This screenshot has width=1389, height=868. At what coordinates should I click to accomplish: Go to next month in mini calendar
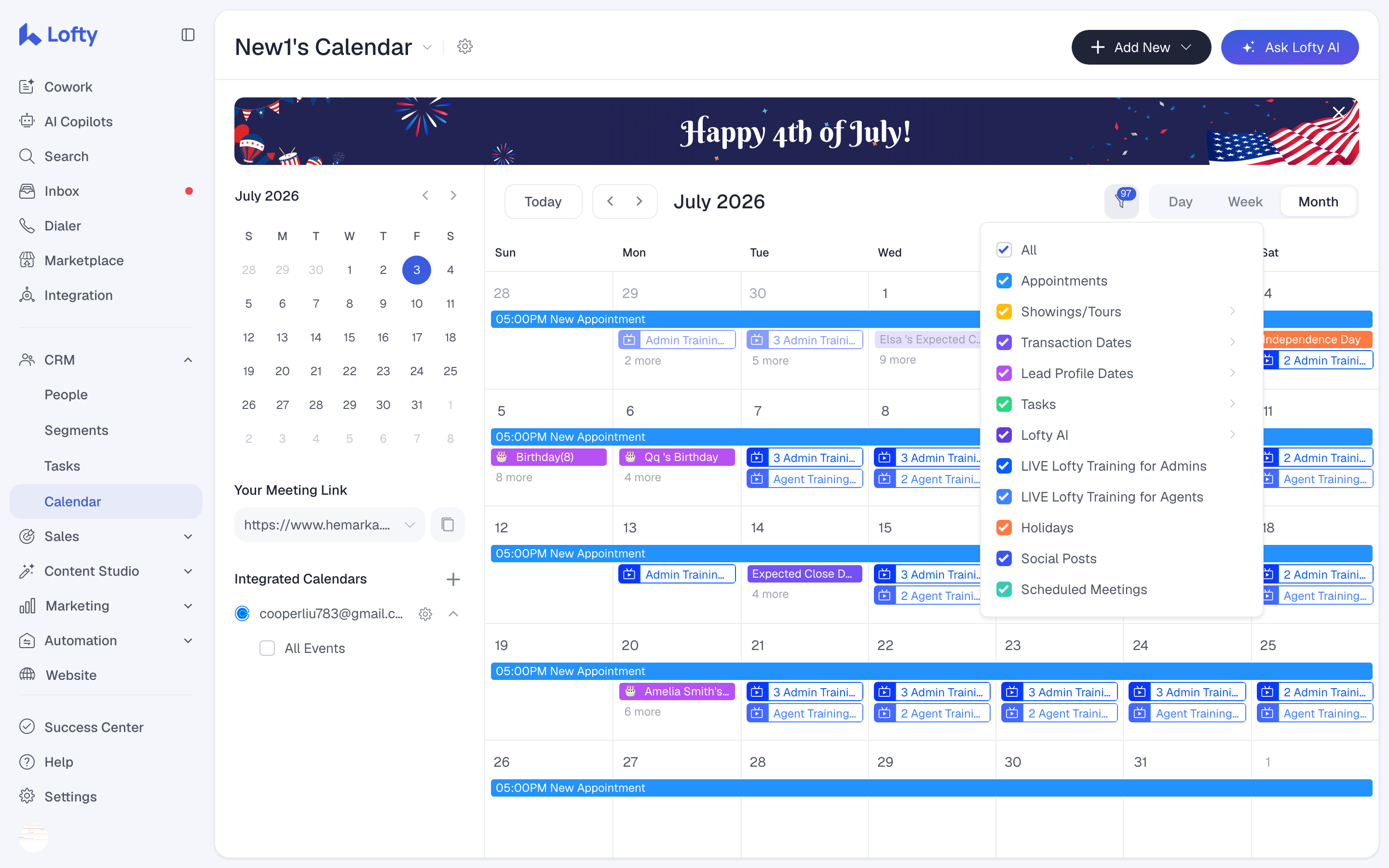[453, 196]
